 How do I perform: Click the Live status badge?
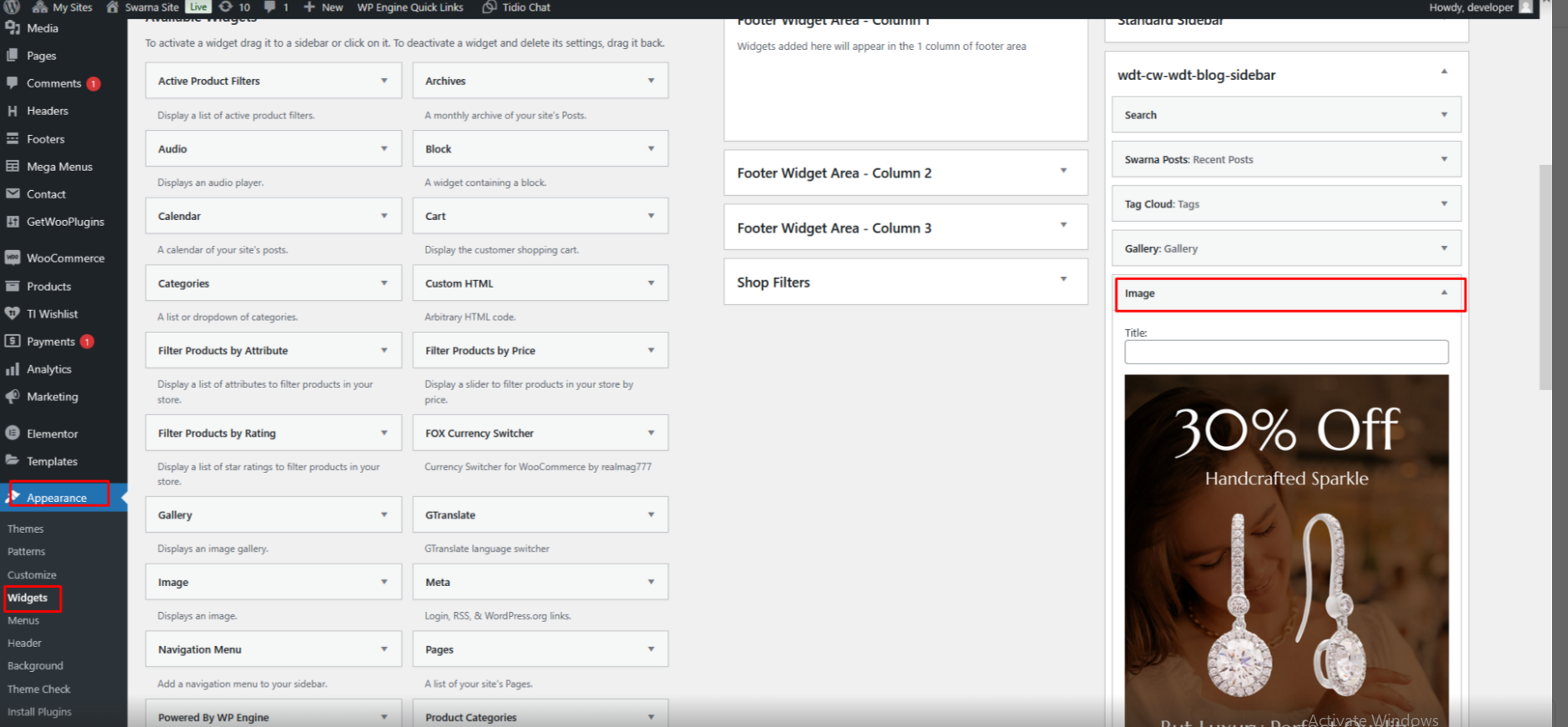(x=199, y=7)
